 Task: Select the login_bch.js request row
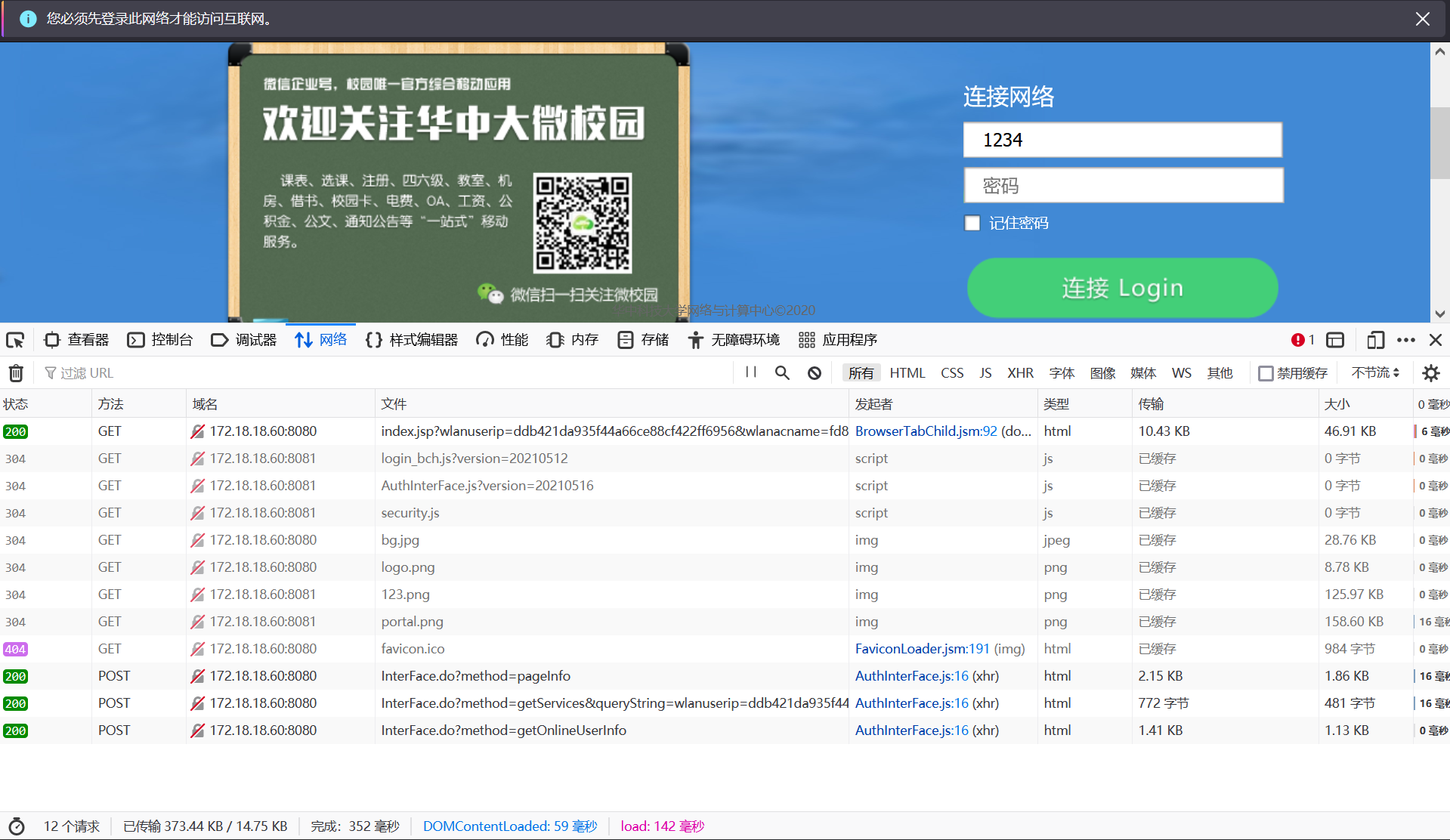click(725, 459)
